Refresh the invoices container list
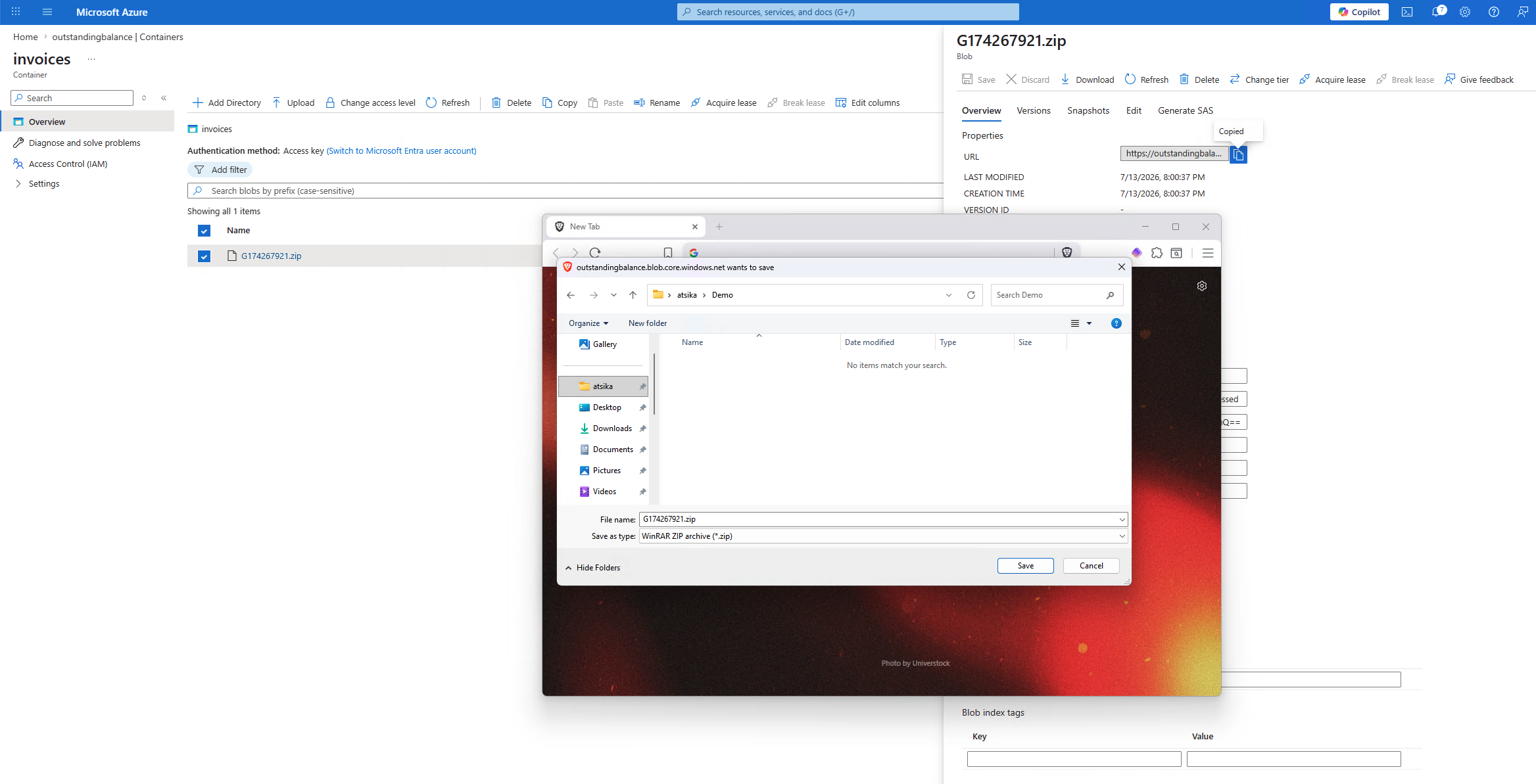This screenshot has height=784, width=1536. pos(448,103)
